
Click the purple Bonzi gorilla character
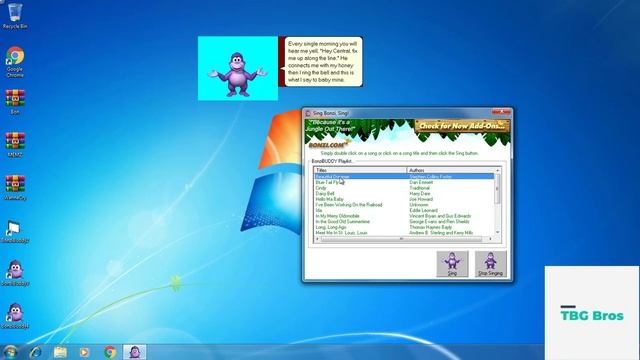pyautogui.click(x=237, y=74)
